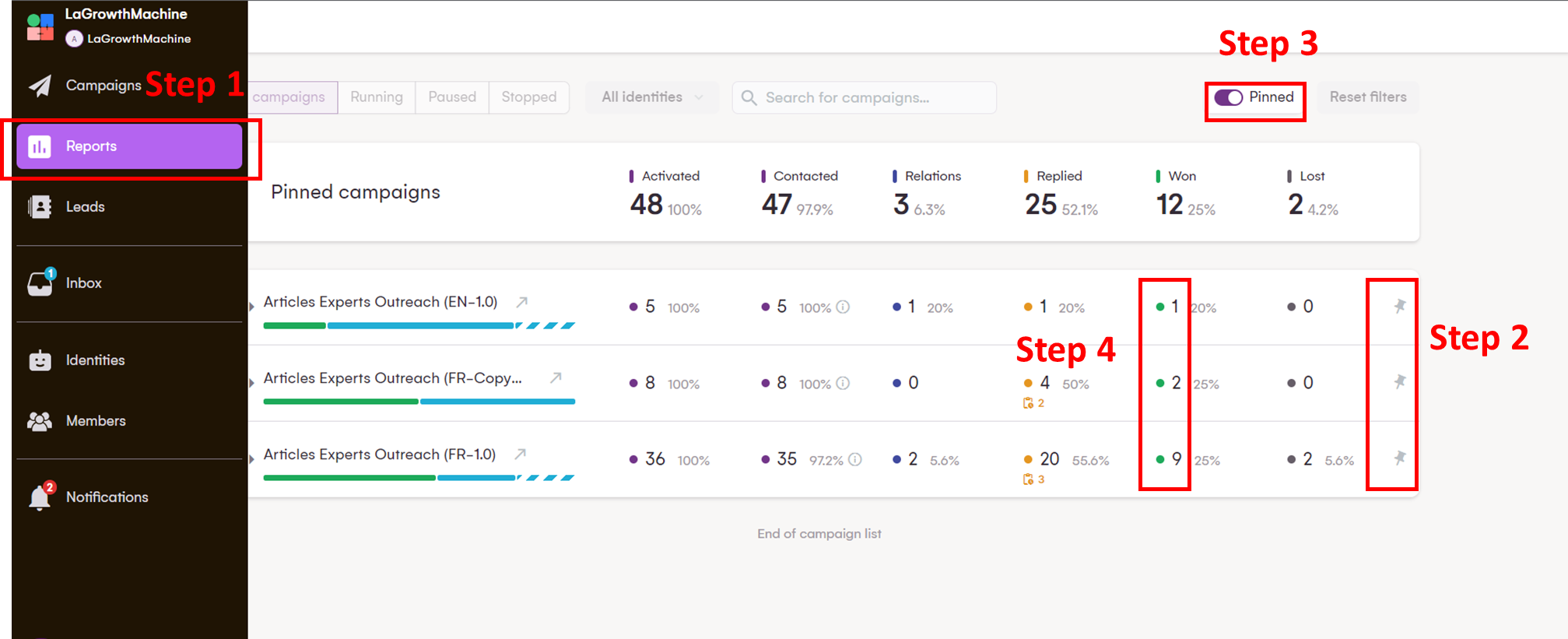Expand the Articles Experts Outreach (FR-Copy...) row
This screenshot has width=1568, height=639.
pyautogui.click(x=251, y=383)
